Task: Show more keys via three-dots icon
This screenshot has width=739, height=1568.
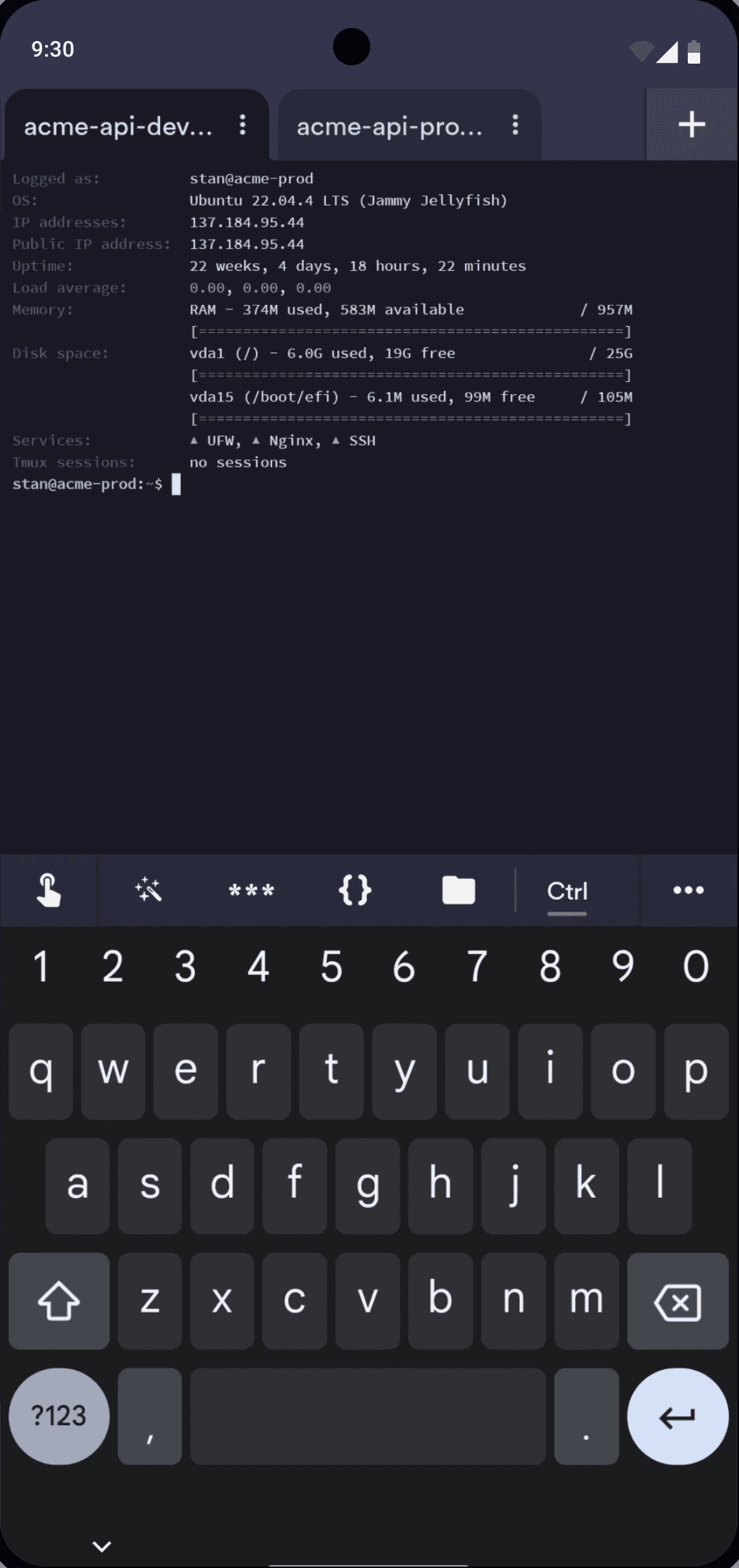Action: tap(689, 890)
